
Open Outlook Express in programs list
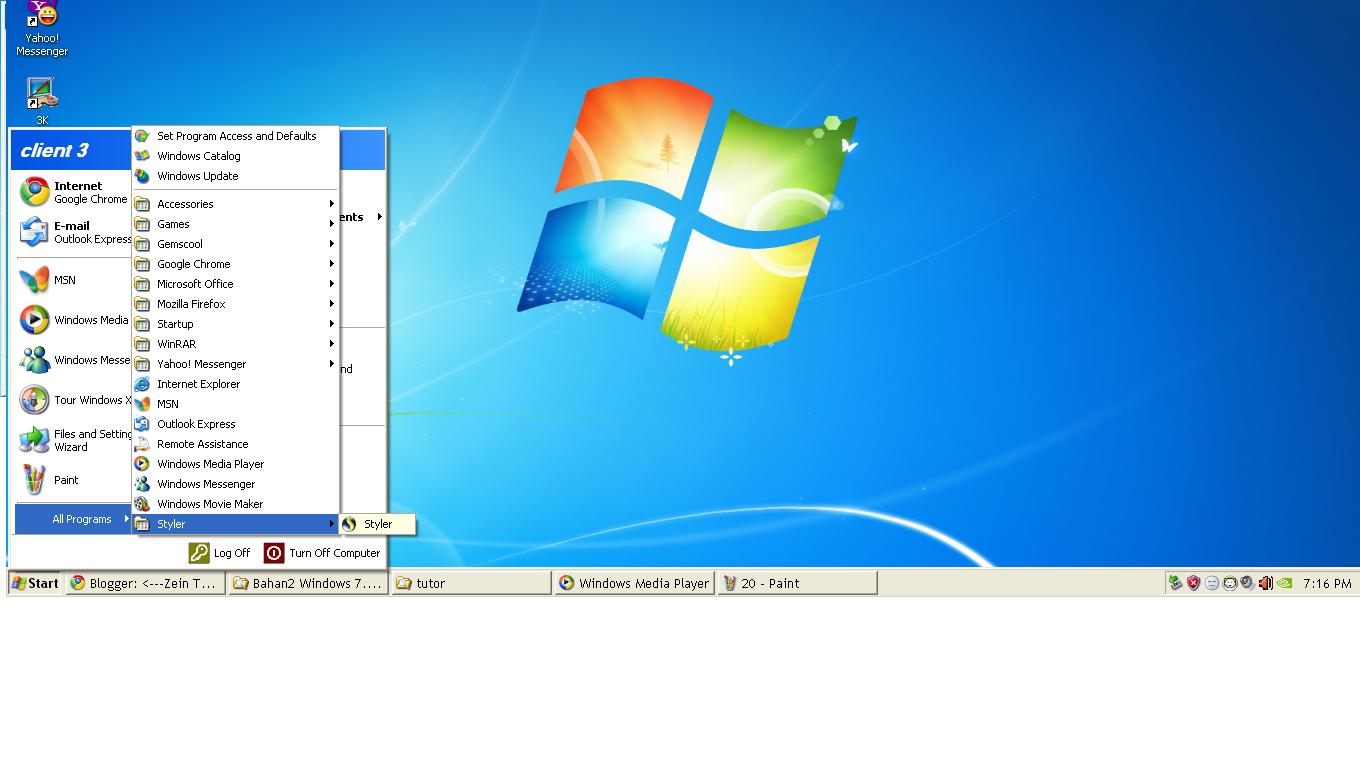(x=236, y=424)
